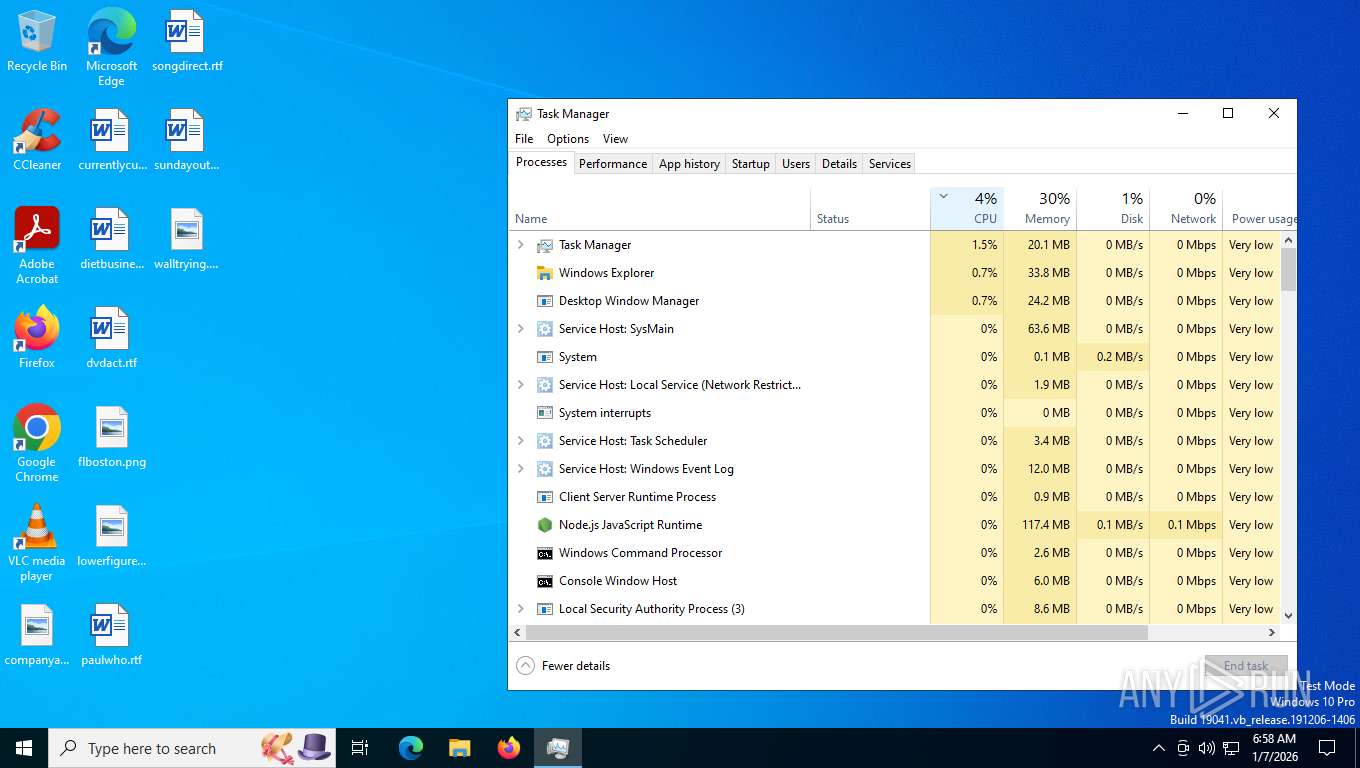Select the lowerfigure... image file icon
The width and height of the screenshot is (1360, 768).
pyautogui.click(x=112, y=536)
